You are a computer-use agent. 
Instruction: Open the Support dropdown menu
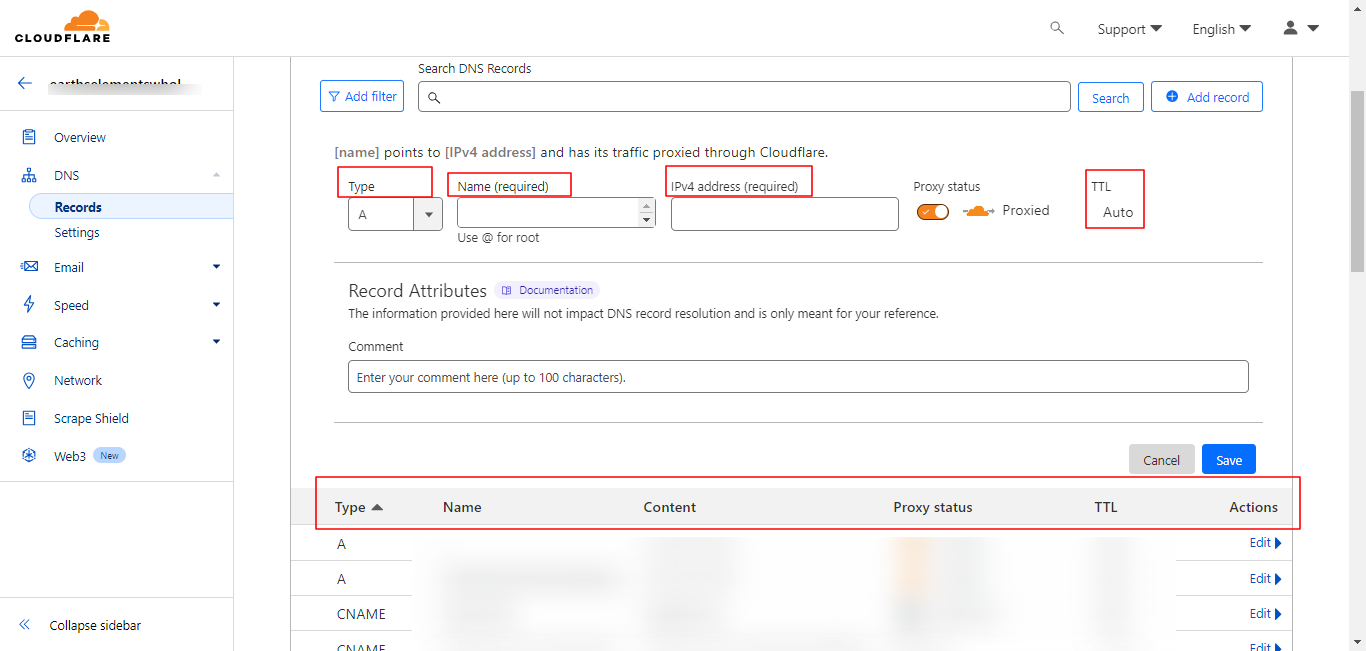pos(1129,29)
